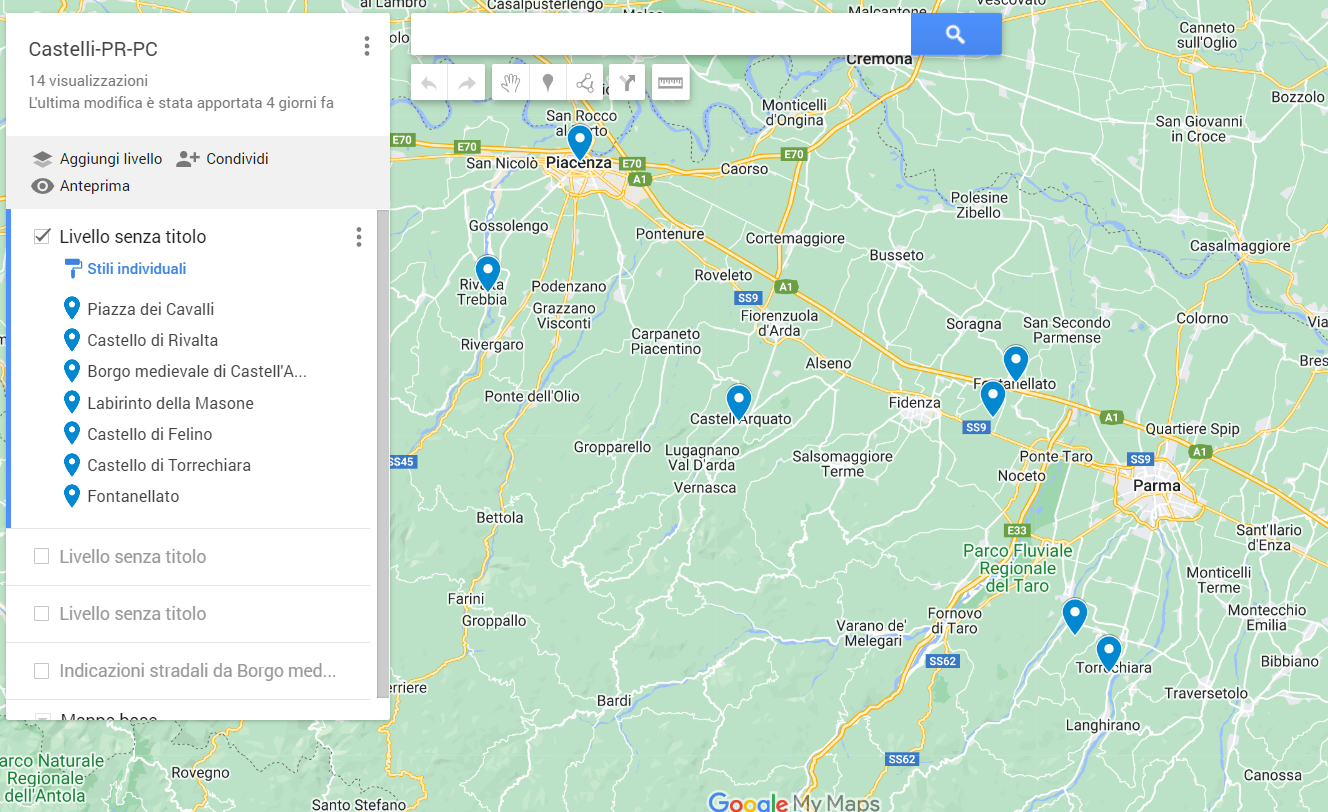
Task: Select Piazza dei Cavalli in the list
Action: click(x=150, y=309)
